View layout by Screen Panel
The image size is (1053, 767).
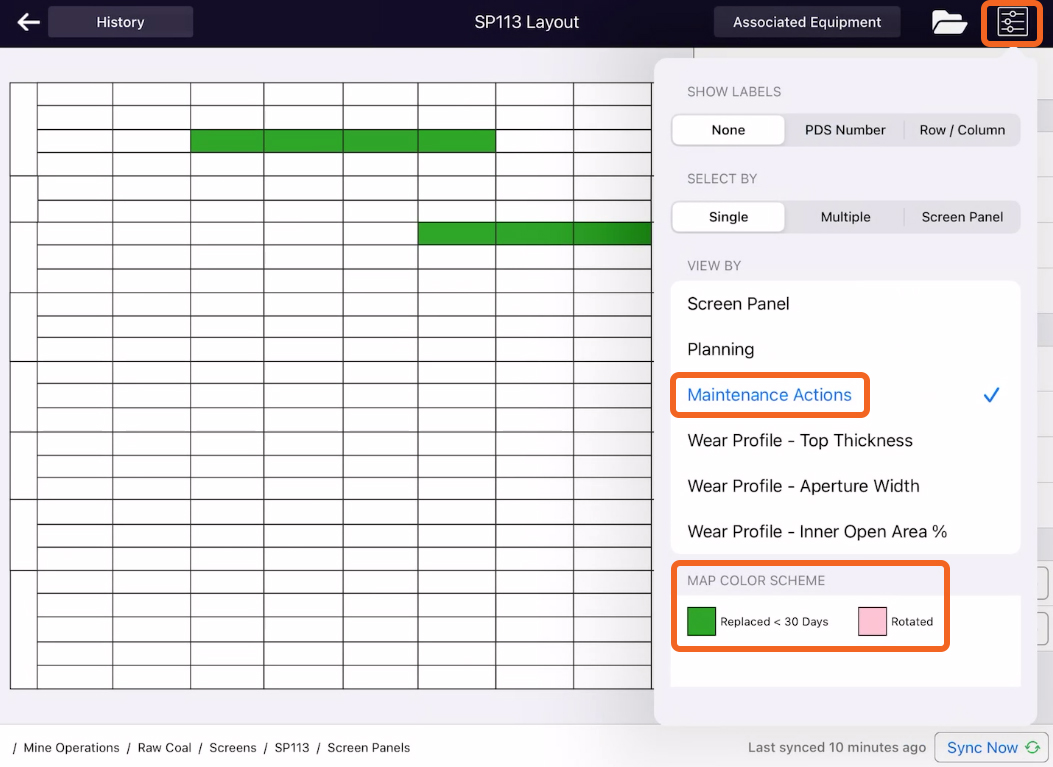coord(845,304)
